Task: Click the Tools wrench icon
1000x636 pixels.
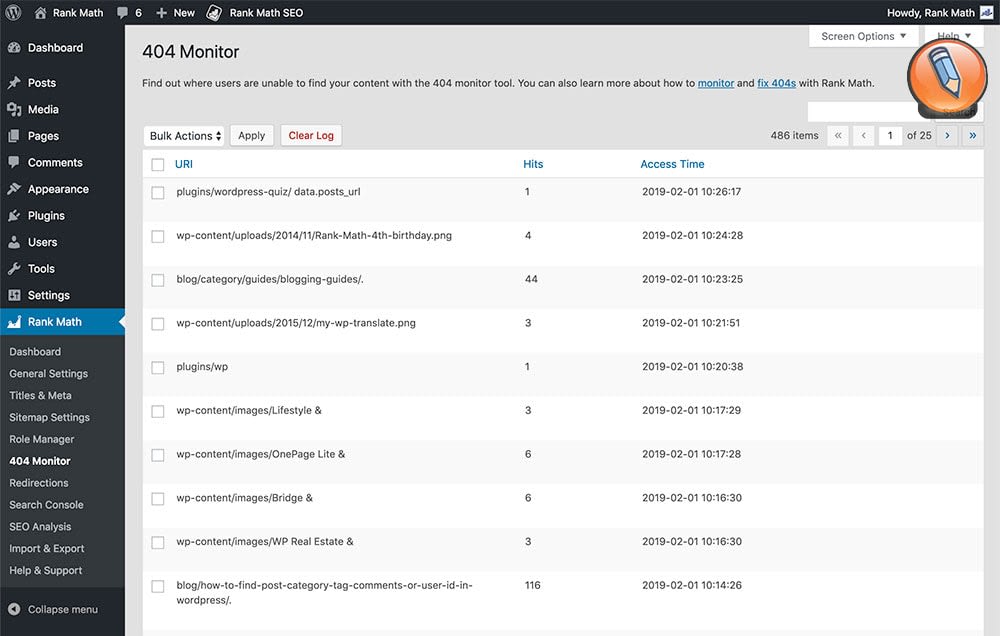Action: [14, 269]
